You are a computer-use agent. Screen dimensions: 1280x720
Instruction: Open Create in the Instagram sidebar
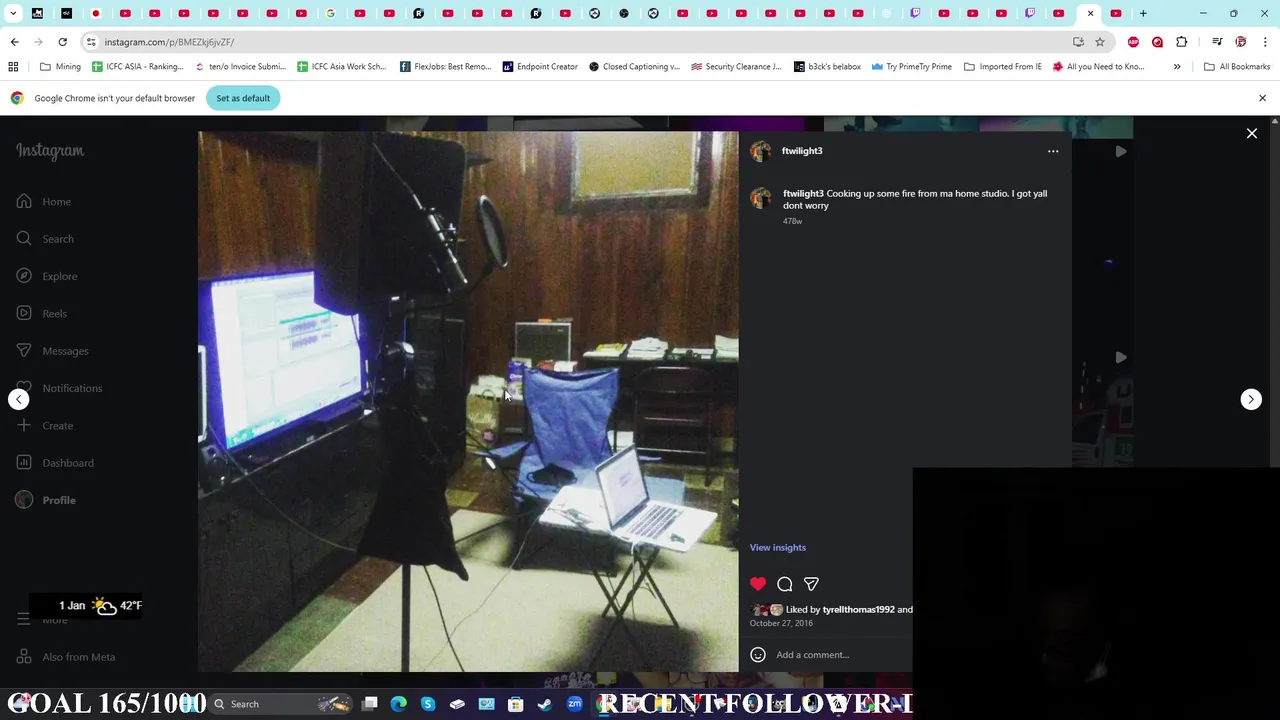(45, 426)
